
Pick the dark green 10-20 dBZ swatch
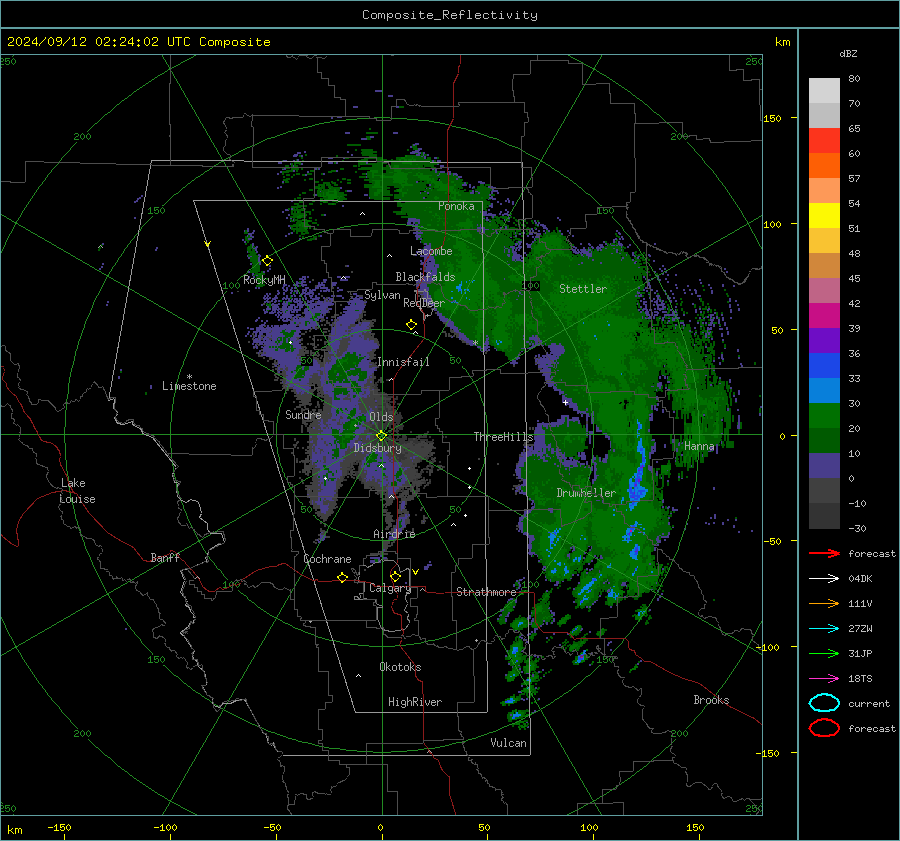(824, 440)
